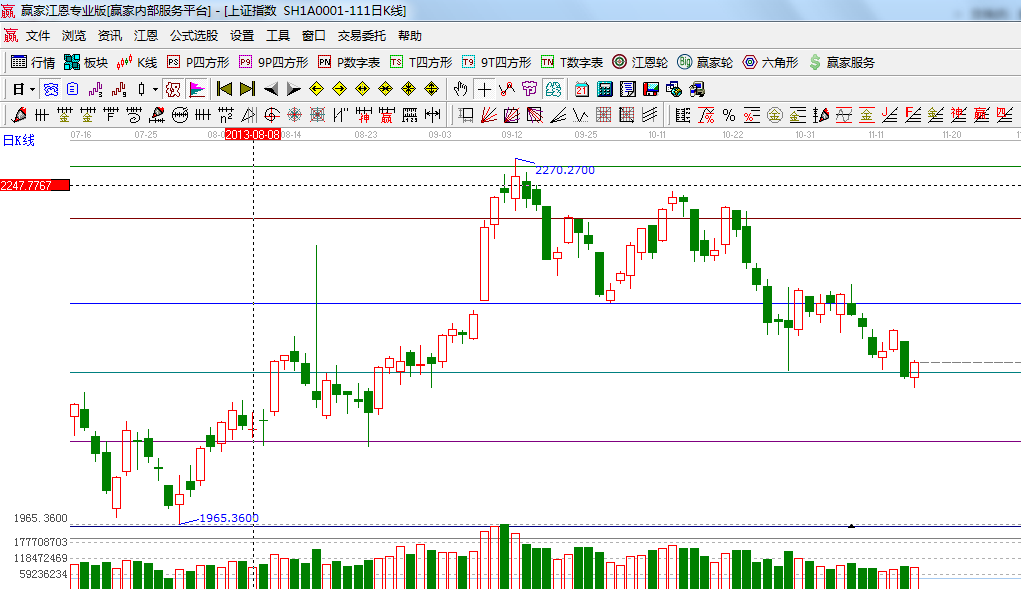1021x589 pixels.
Task: Click the 赢家服务 dollar-sign button
Action: tap(841, 62)
